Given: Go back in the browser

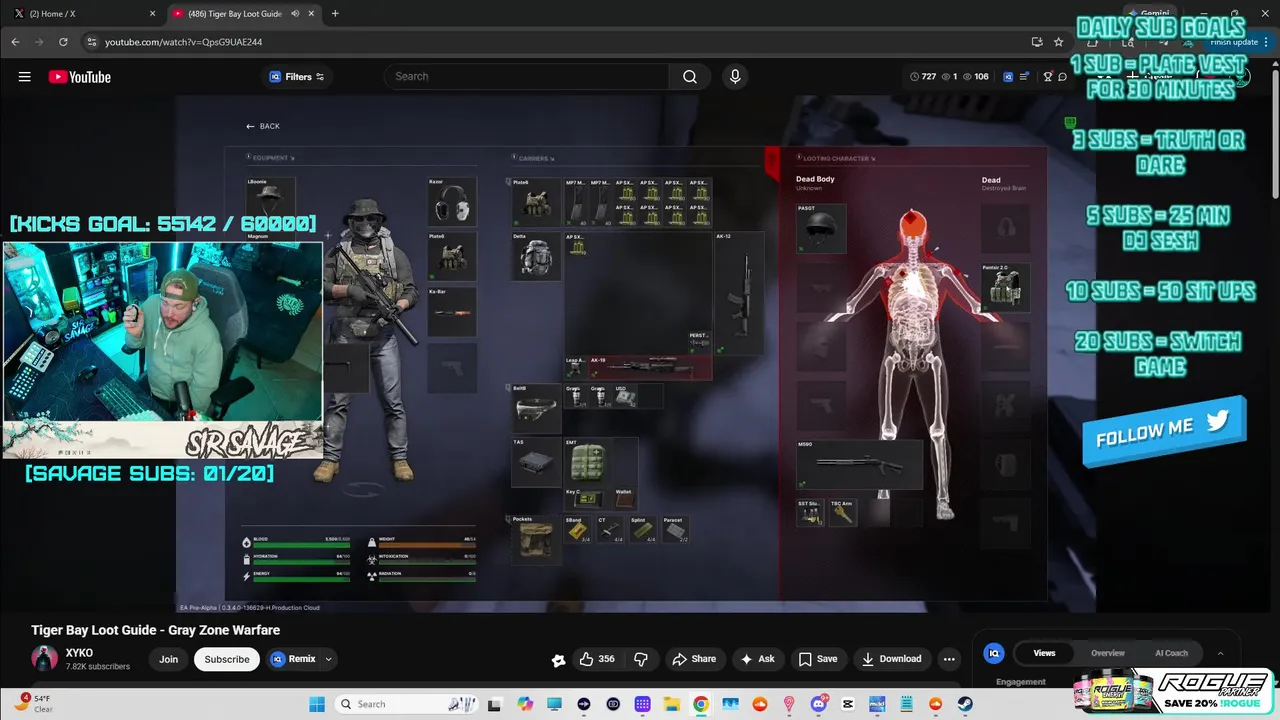Looking at the screenshot, I should tap(15, 42).
